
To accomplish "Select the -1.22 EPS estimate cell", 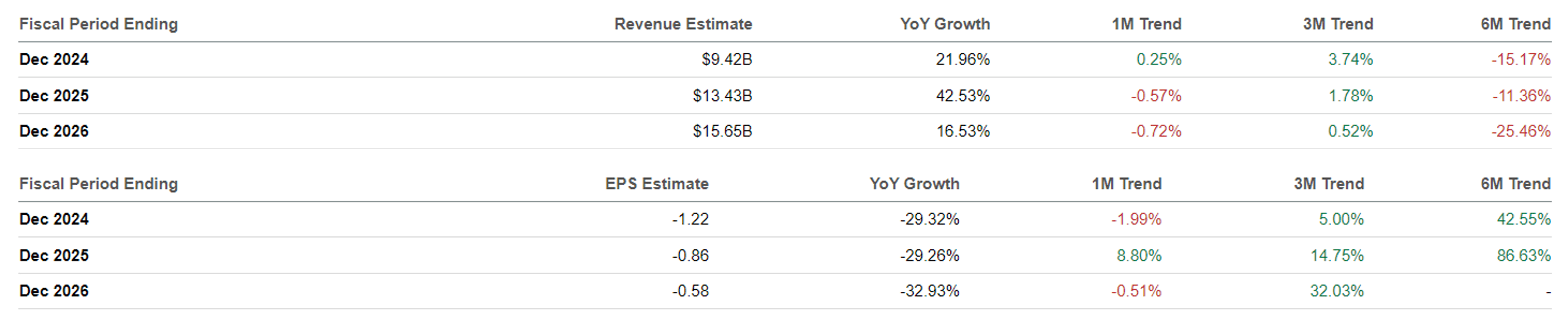I will (x=690, y=219).
